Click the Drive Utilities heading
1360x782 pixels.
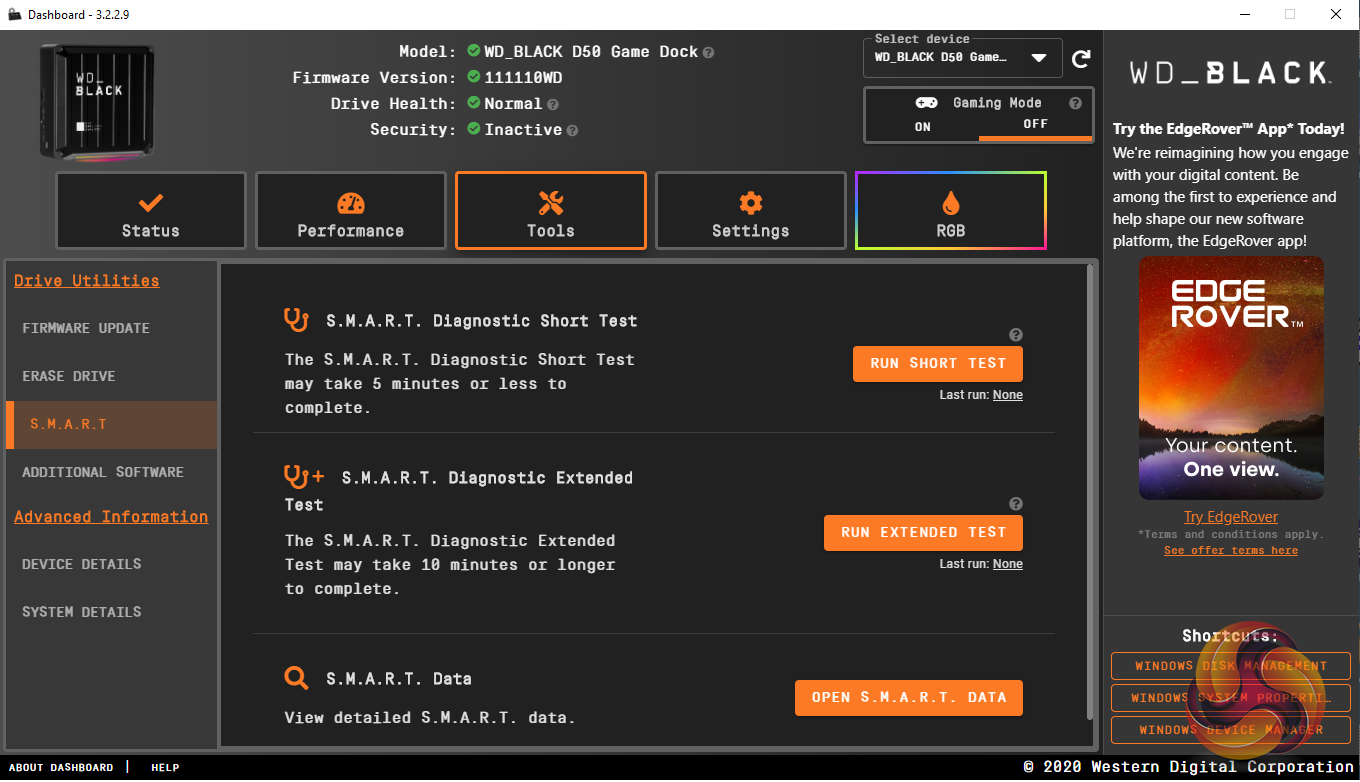86,281
